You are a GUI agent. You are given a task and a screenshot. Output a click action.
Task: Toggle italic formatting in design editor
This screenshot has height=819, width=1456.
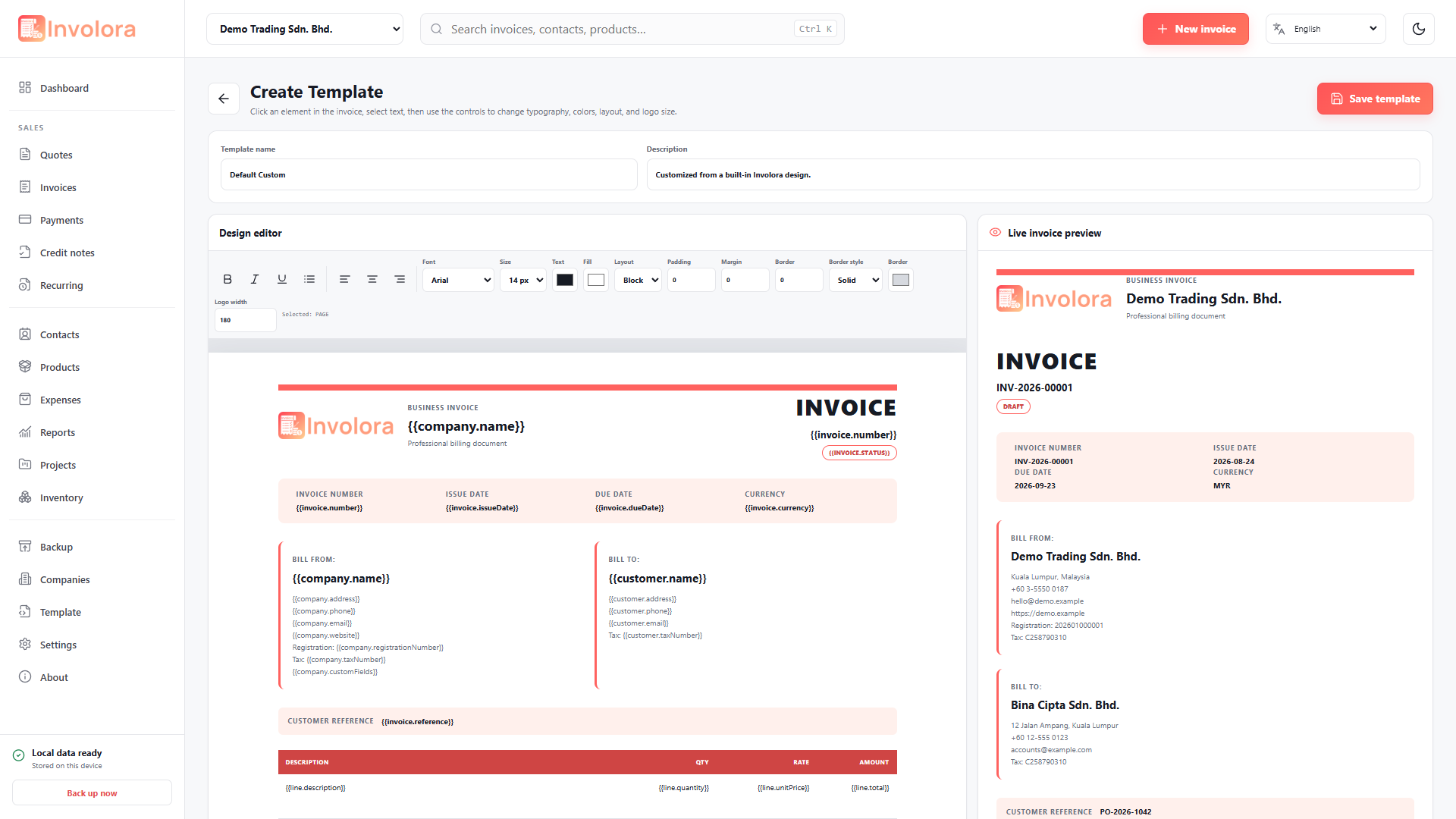pos(255,280)
